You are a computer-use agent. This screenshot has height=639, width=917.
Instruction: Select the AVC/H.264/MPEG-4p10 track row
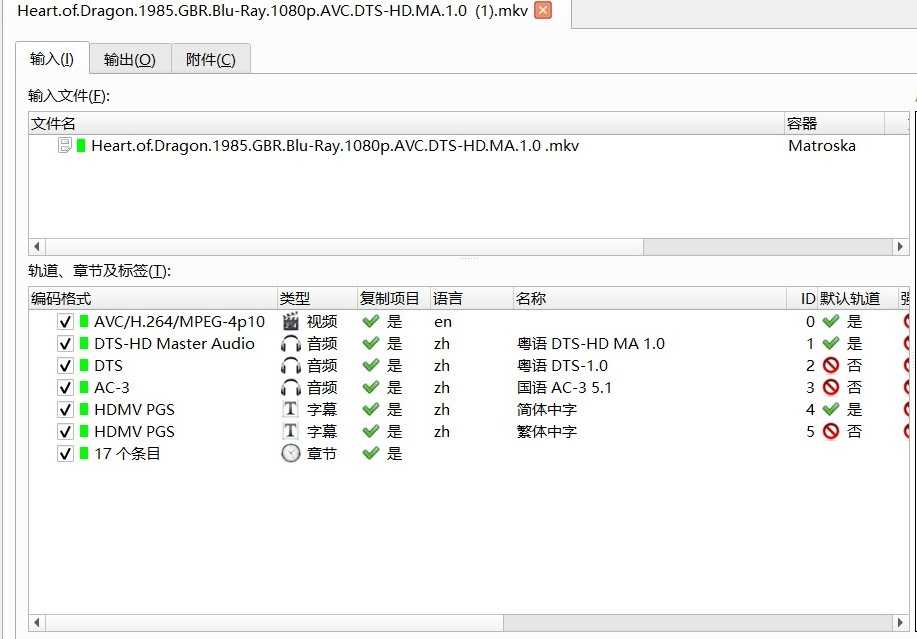click(468, 322)
